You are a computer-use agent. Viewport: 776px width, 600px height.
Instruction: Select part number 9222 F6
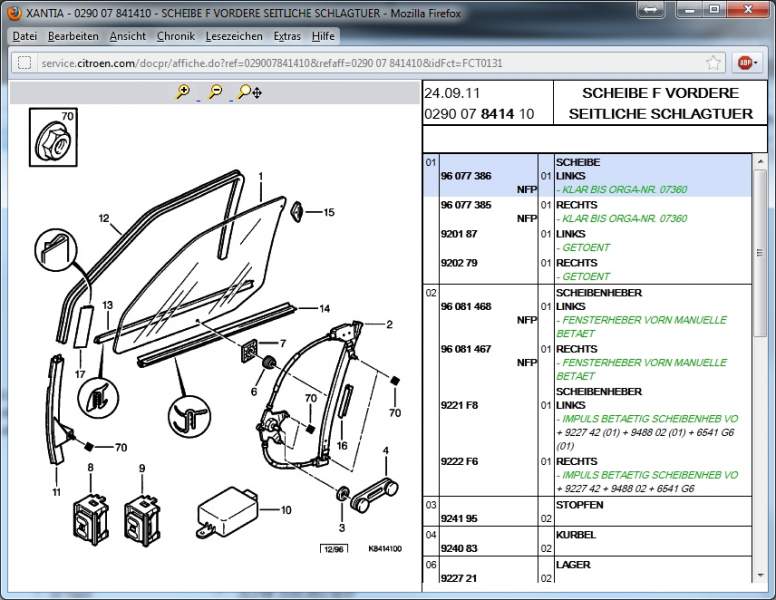coord(459,461)
